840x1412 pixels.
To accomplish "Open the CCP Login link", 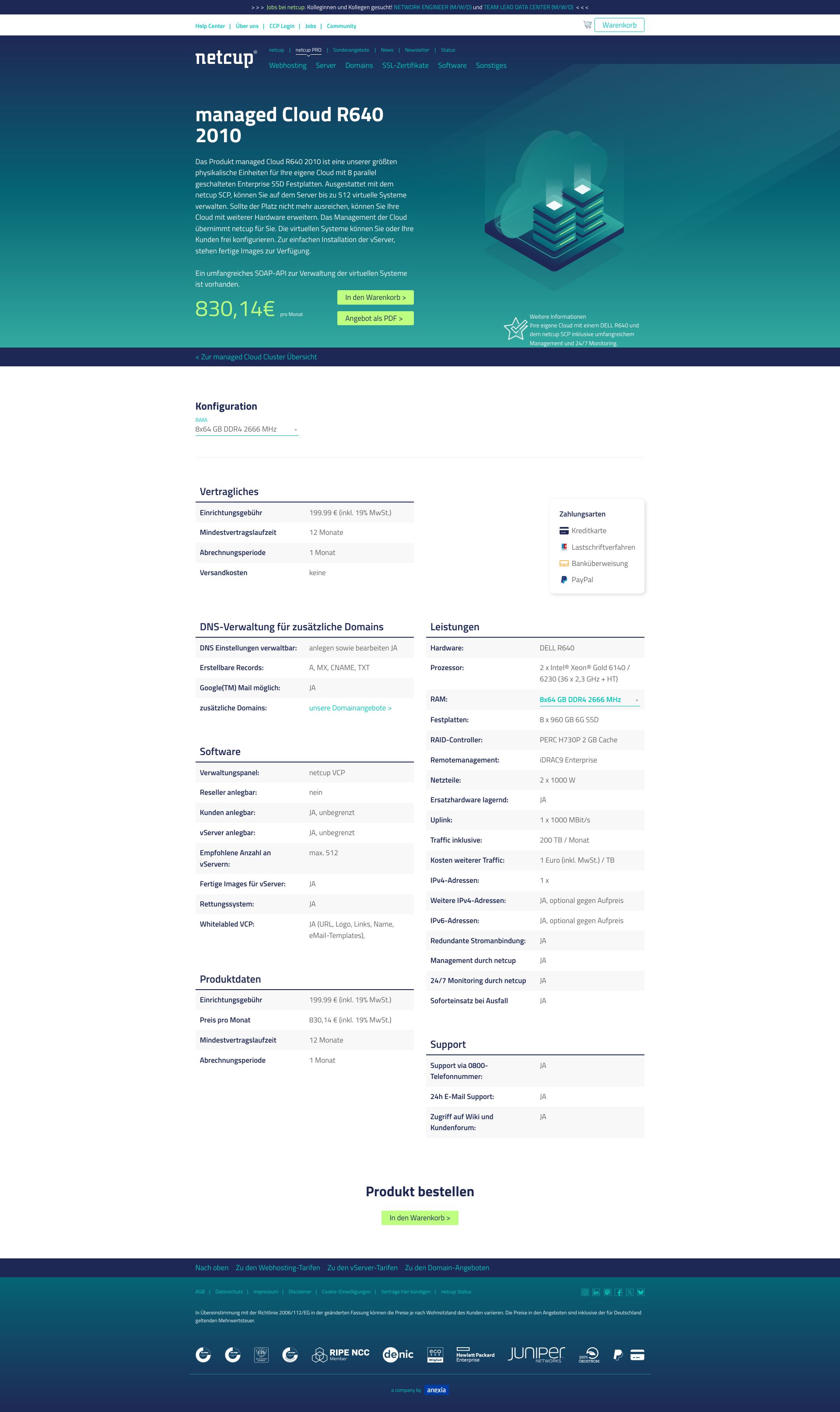I will coord(282,26).
